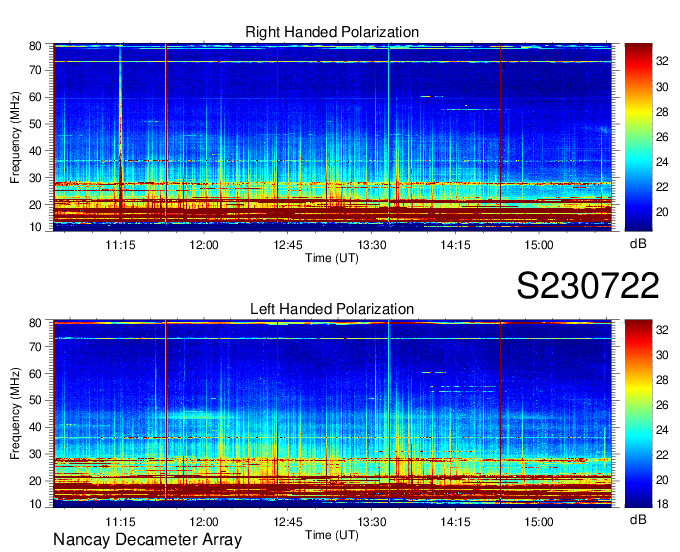This screenshot has height=552, width=680.
Task: Click the 13:30 time tick under the Left Handed plot
Action: click(372, 521)
